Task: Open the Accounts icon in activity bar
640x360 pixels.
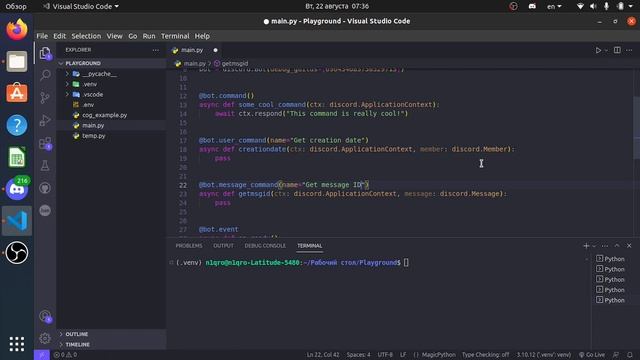Action: pyautogui.click(x=45, y=316)
